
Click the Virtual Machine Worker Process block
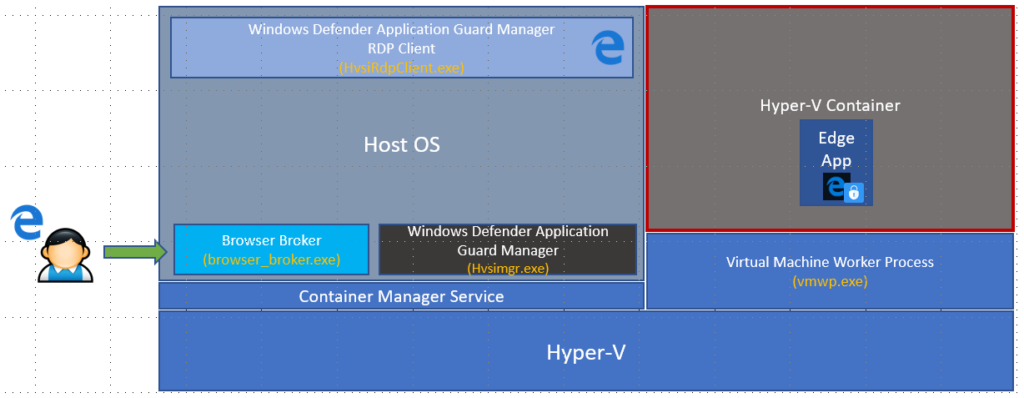829,271
